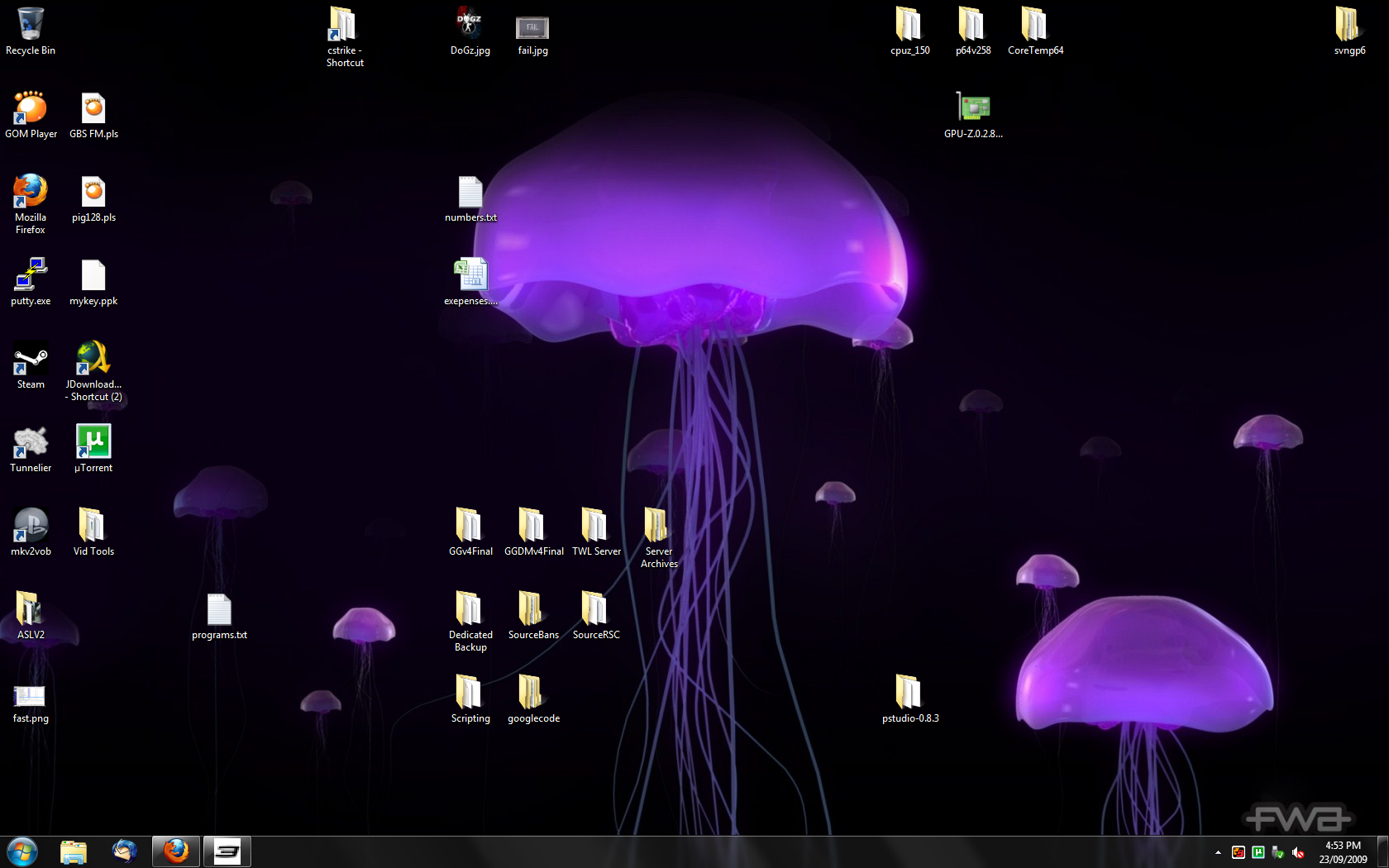Open the Recycle Bin desktop icon

click(x=31, y=31)
